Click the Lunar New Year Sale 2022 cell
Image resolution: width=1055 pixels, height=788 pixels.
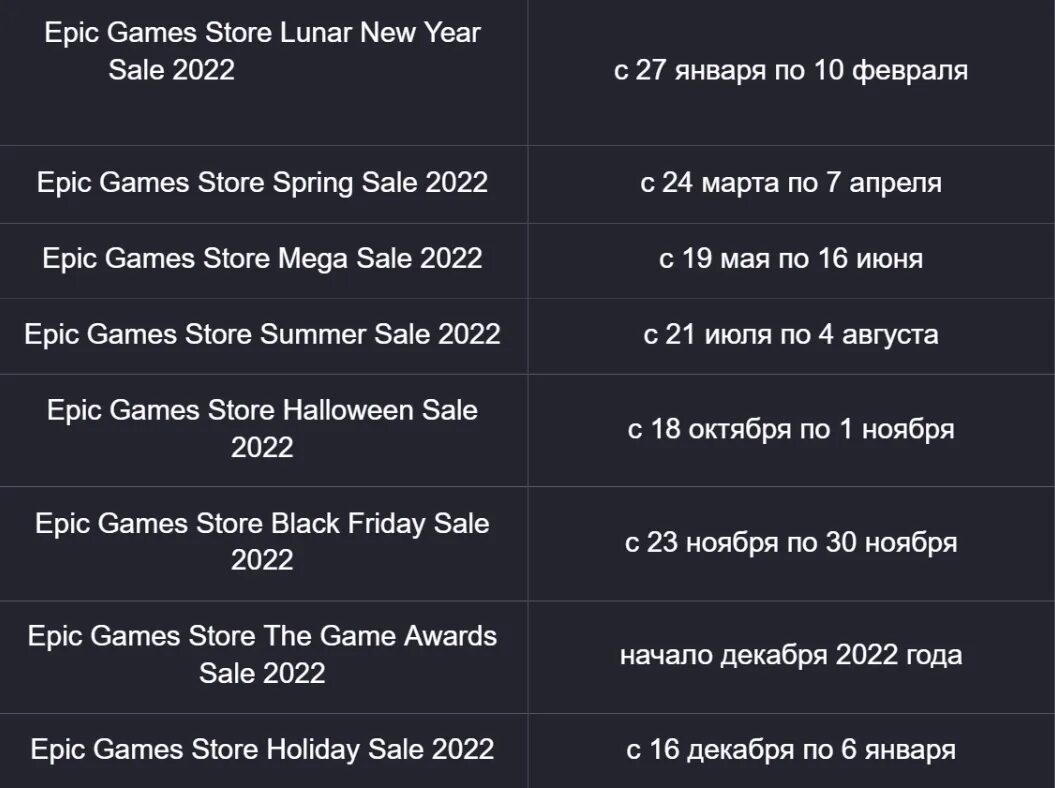262,51
